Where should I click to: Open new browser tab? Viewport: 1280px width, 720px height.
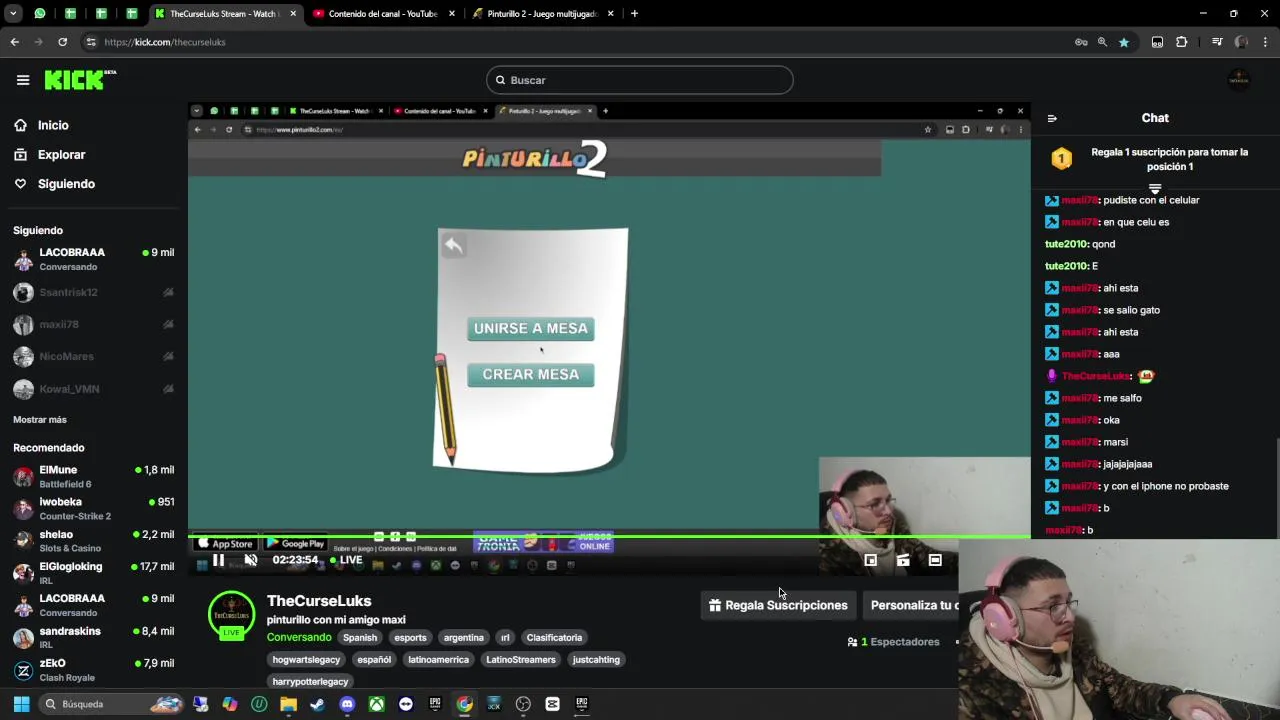click(x=634, y=14)
